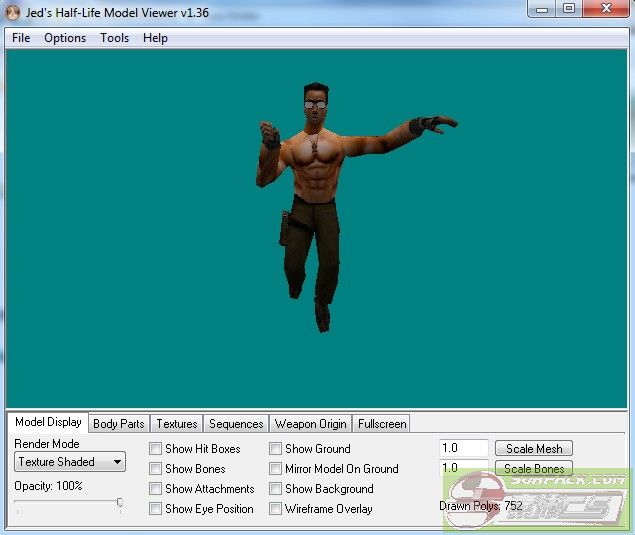Enable the Wireframe Overlay checkbox
The width and height of the screenshot is (635, 535).
click(x=276, y=509)
